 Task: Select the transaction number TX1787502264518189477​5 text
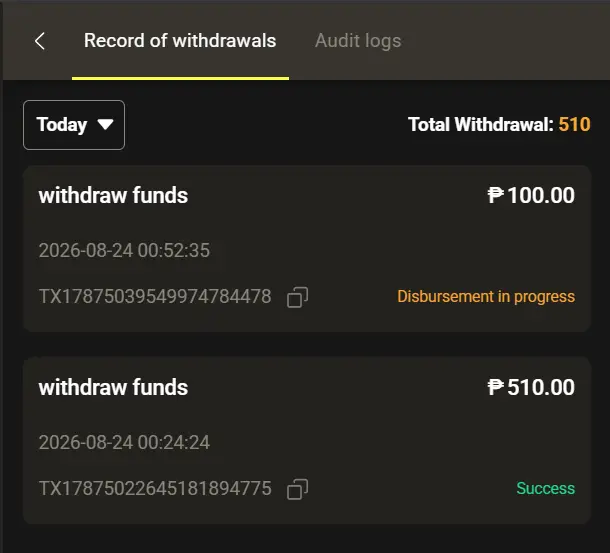click(x=155, y=488)
